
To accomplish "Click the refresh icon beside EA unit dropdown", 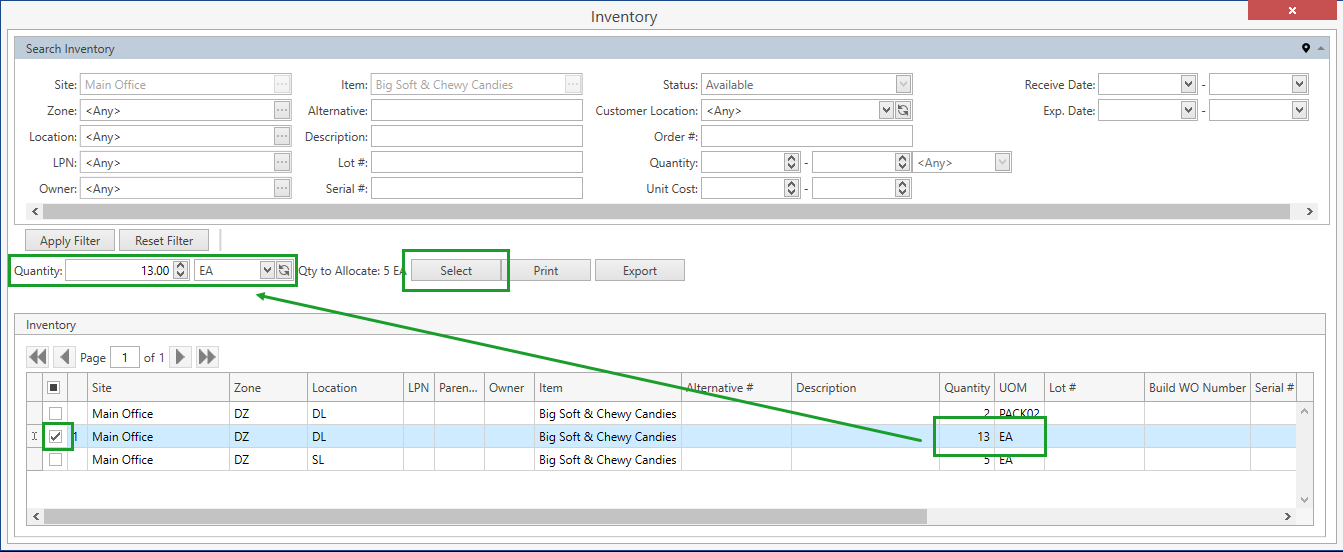I will (284, 270).
